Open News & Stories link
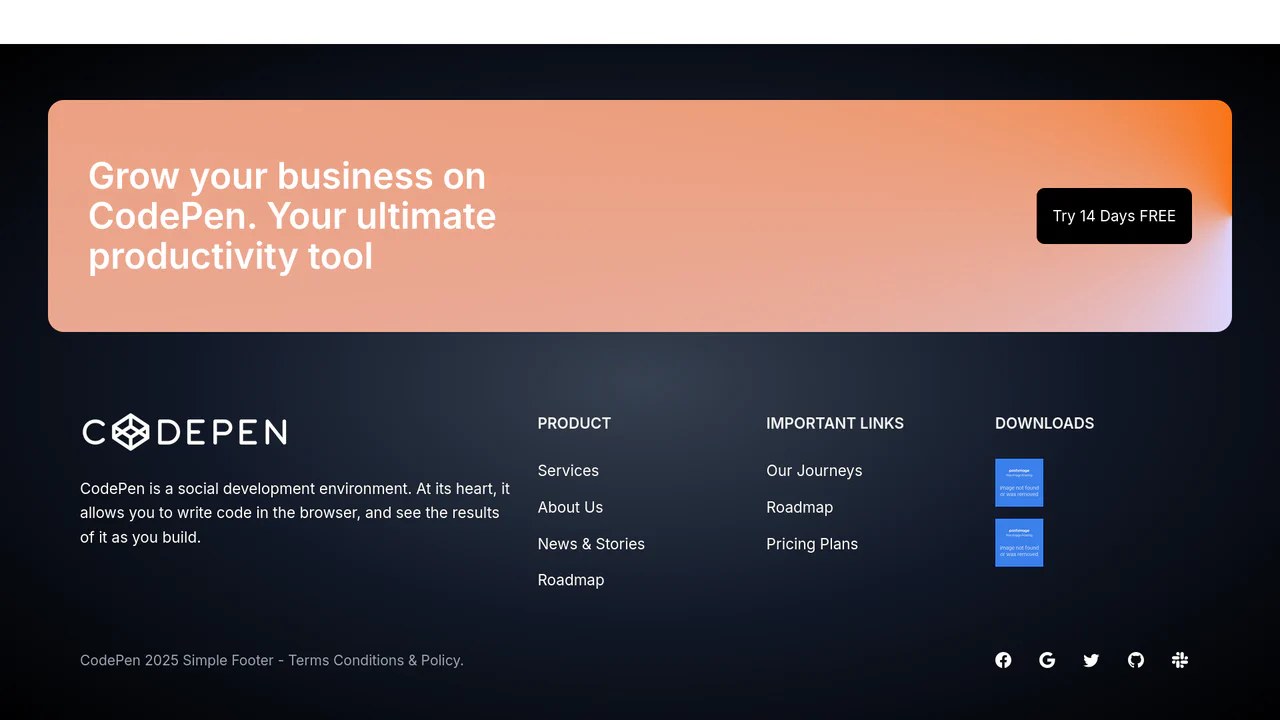The height and width of the screenshot is (720, 1280). (591, 544)
